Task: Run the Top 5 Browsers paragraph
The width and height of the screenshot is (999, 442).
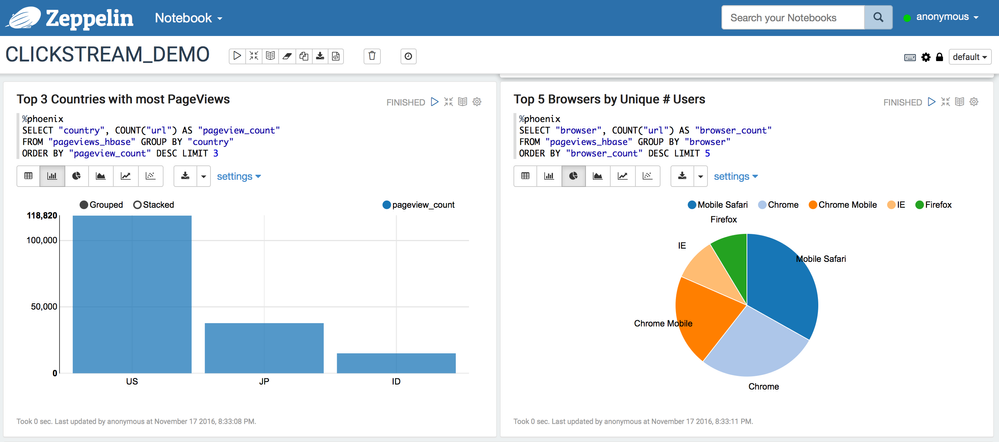Action: pyautogui.click(x=931, y=102)
